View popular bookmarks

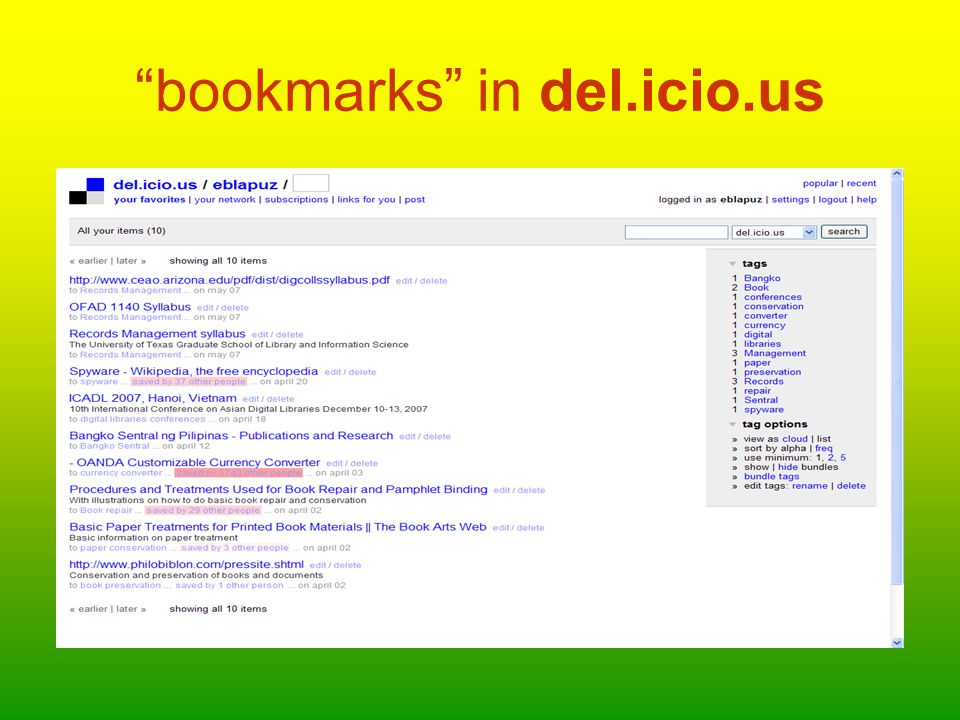tap(820, 183)
